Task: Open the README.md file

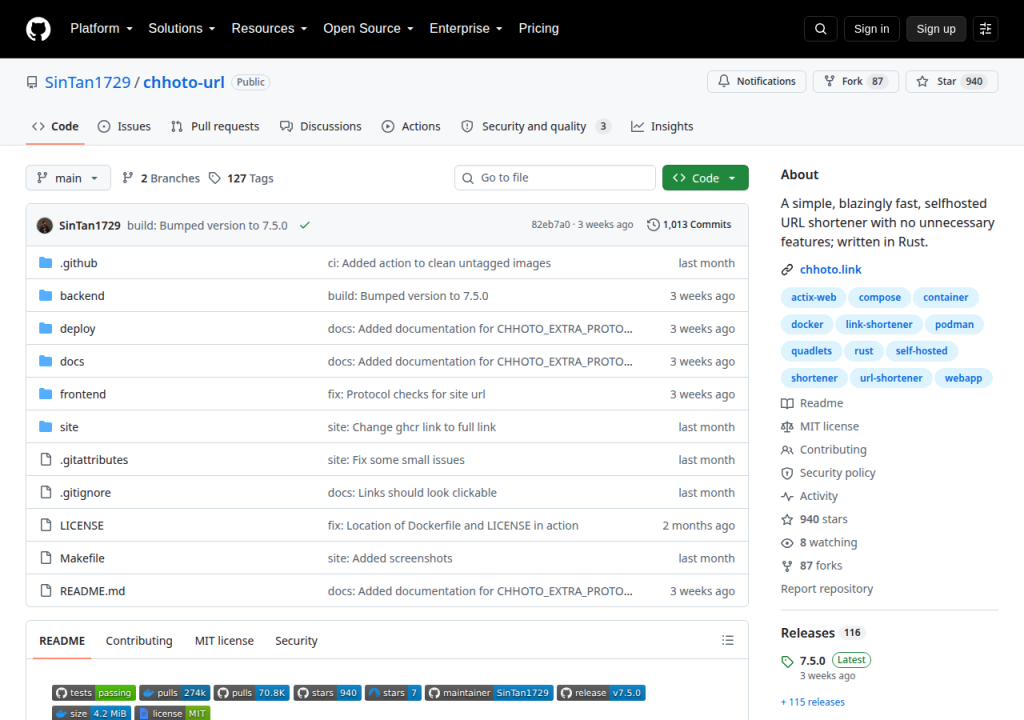Action: pyautogui.click(x=92, y=591)
